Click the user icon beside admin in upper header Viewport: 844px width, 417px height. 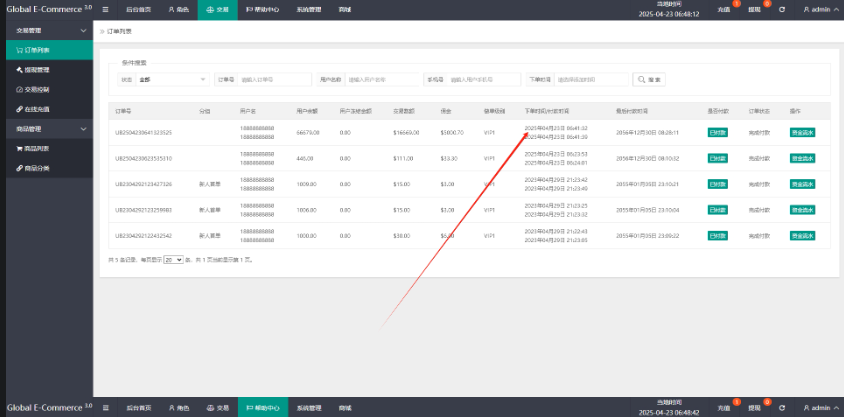807,10
